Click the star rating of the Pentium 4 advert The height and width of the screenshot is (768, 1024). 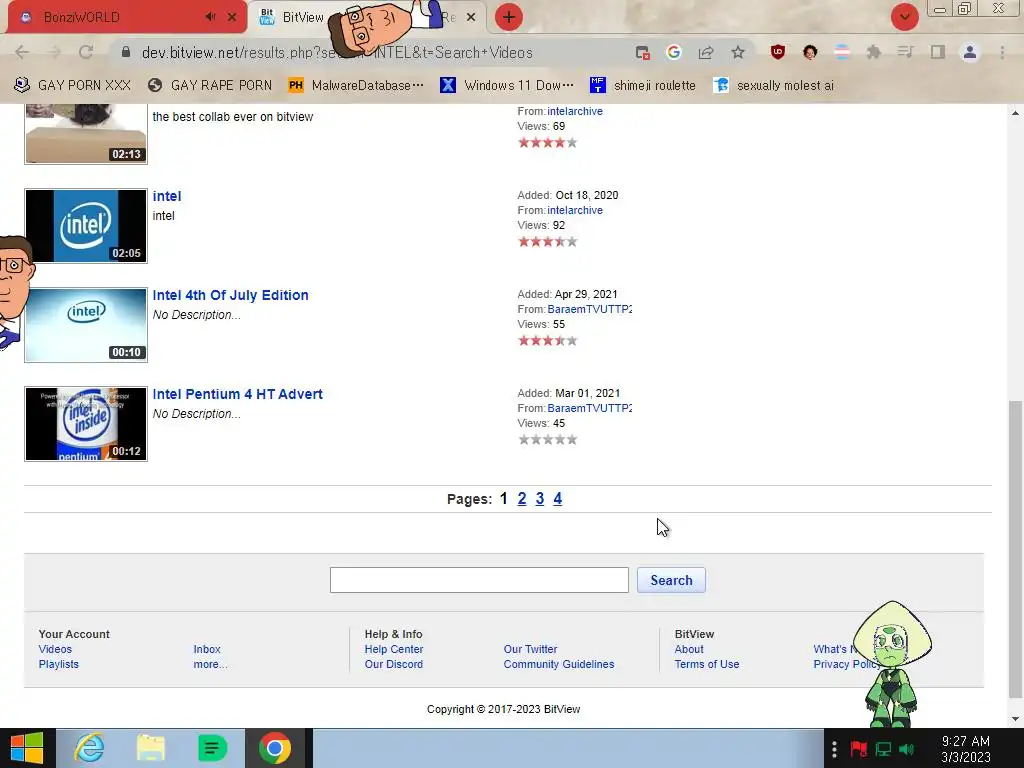click(x=547, y=440)
